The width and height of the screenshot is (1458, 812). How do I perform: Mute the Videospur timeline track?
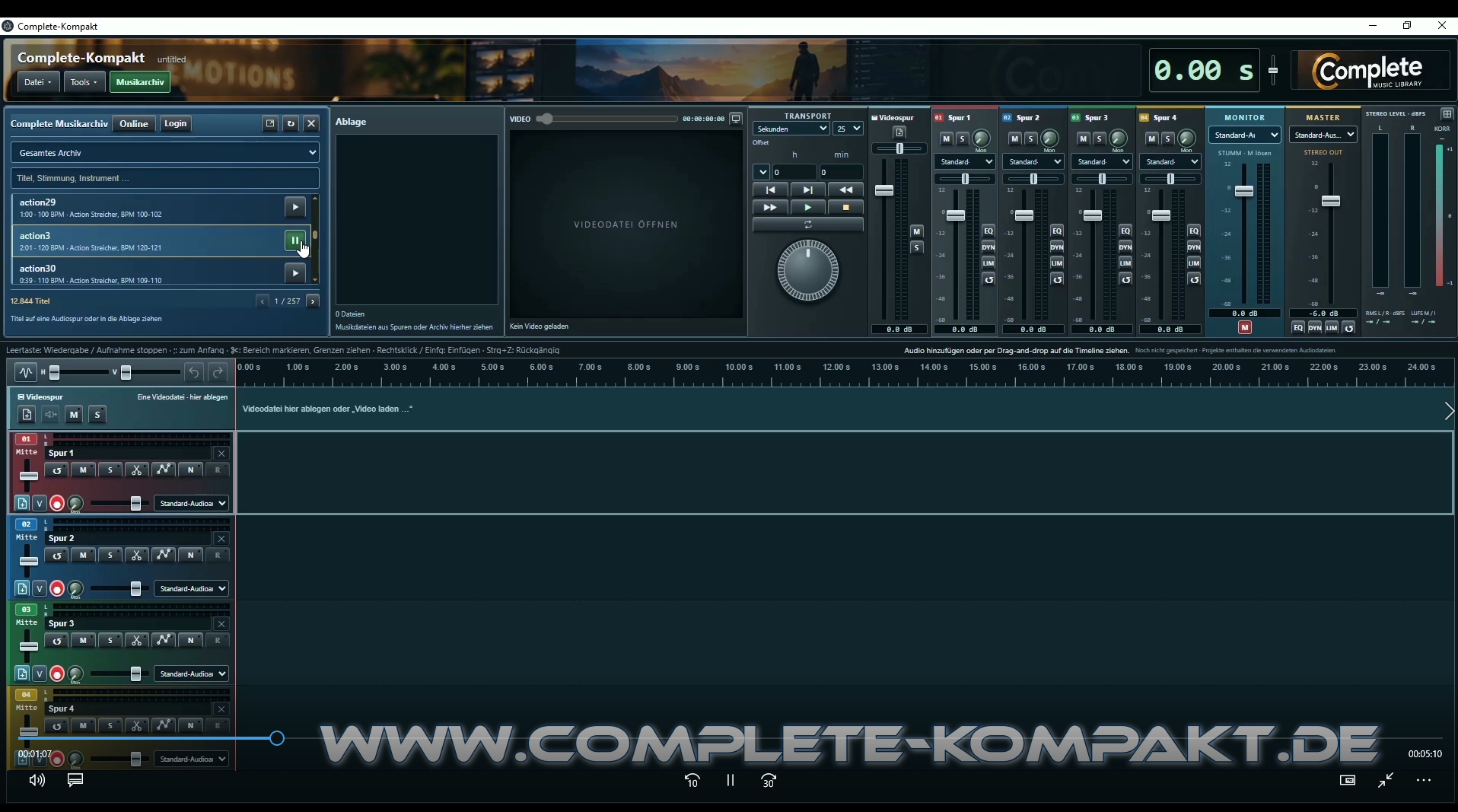[74, 415]
